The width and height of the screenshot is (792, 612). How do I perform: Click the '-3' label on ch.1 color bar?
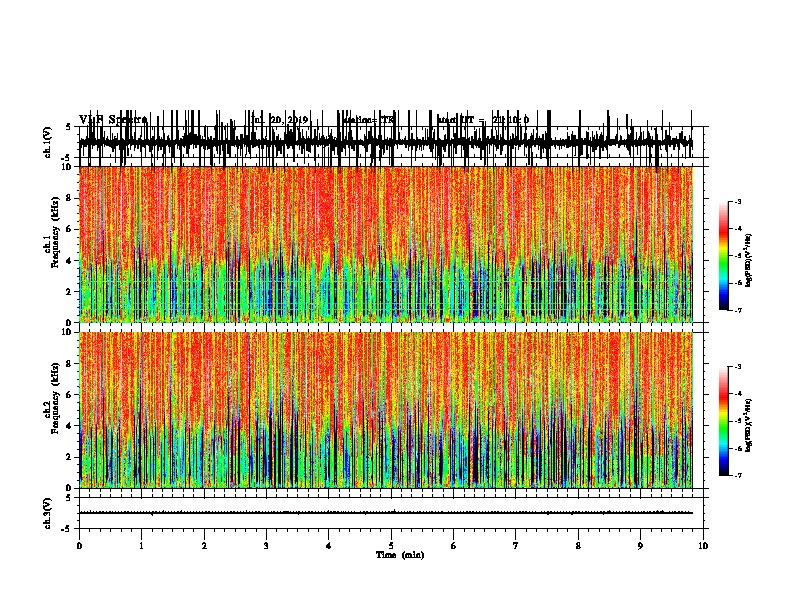pos(737,201)
